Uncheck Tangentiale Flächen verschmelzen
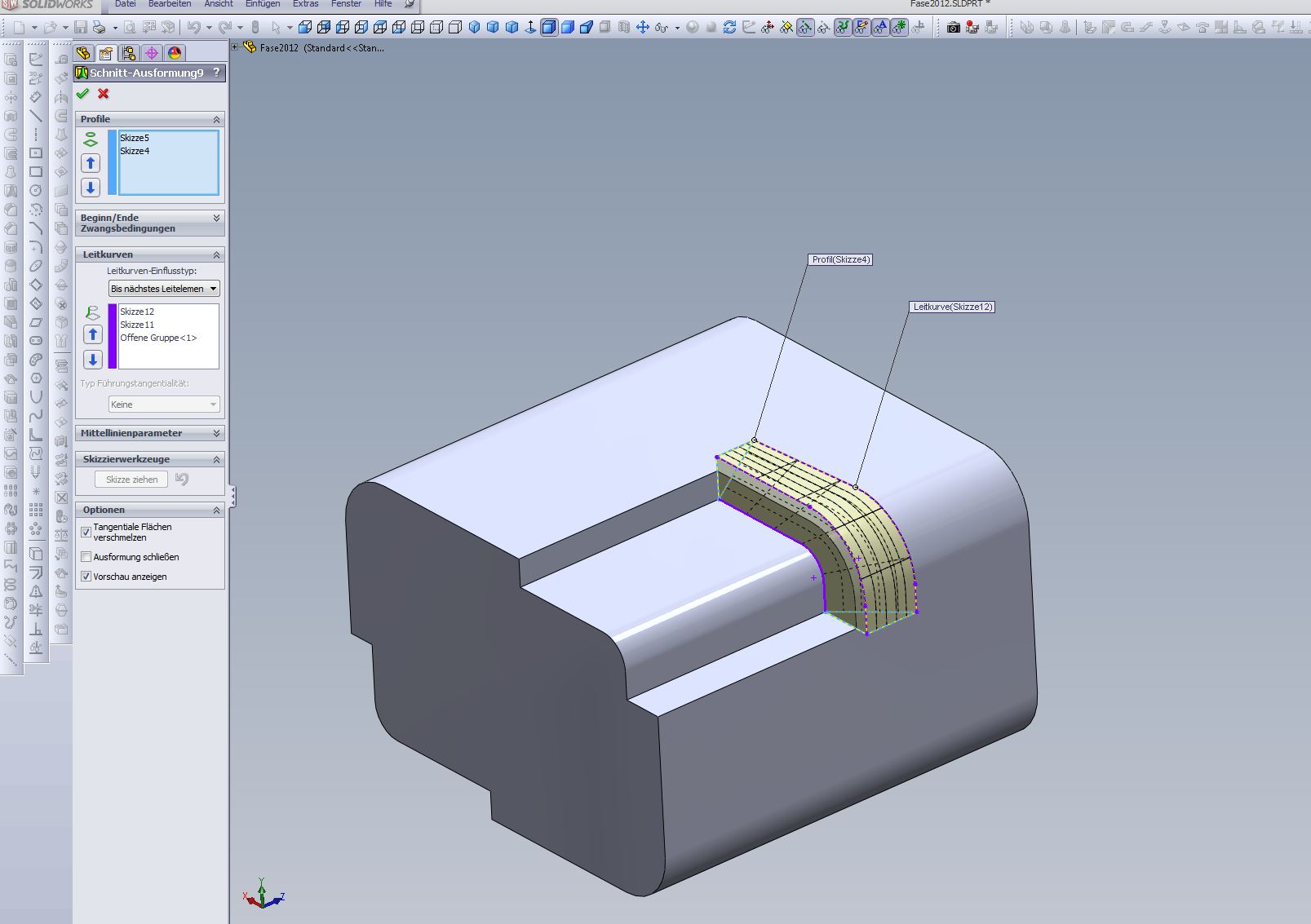The width and height of the screenshot is (1311, 924). [x=86, y=532]
